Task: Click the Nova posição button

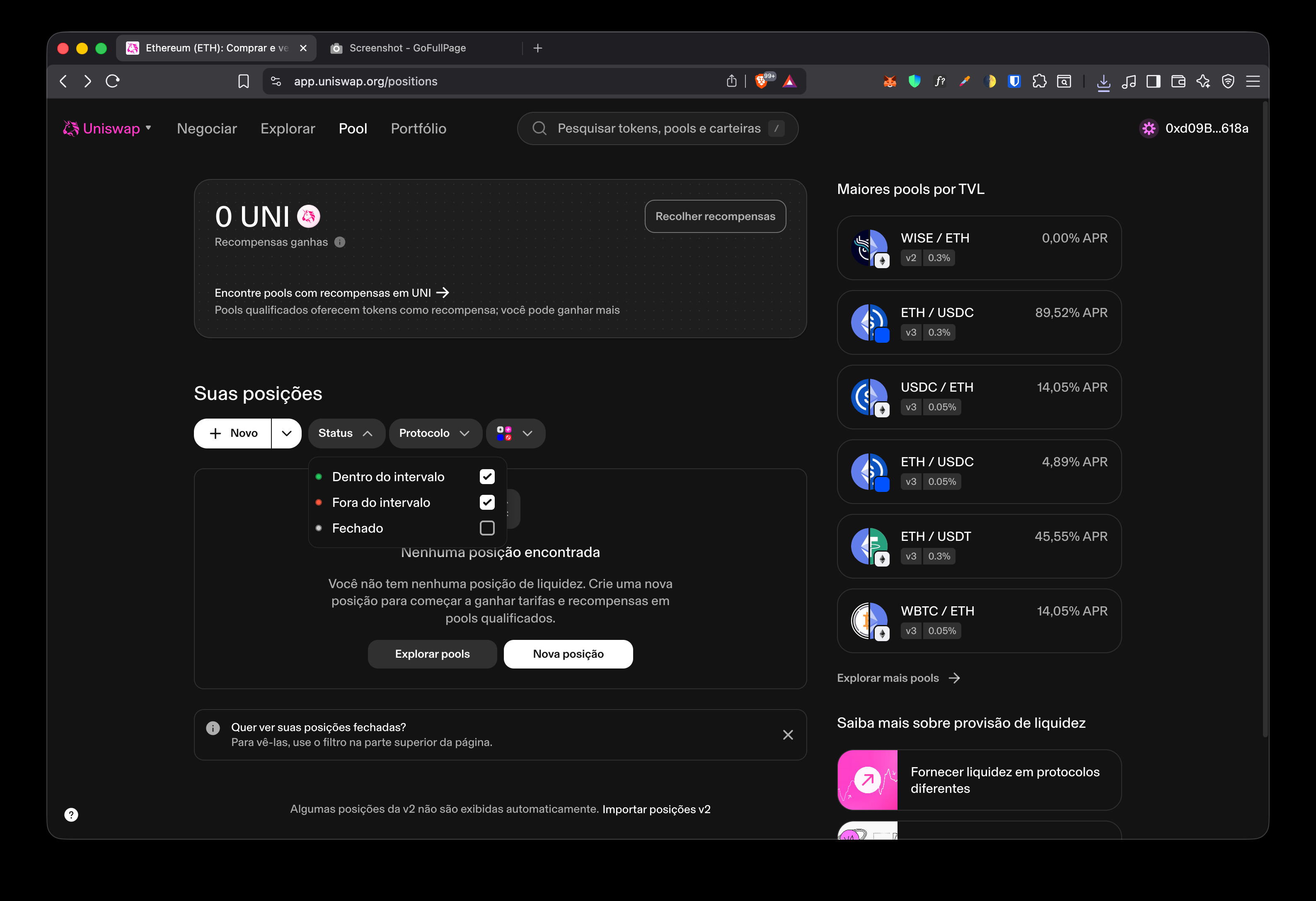Action: point(568,654)
